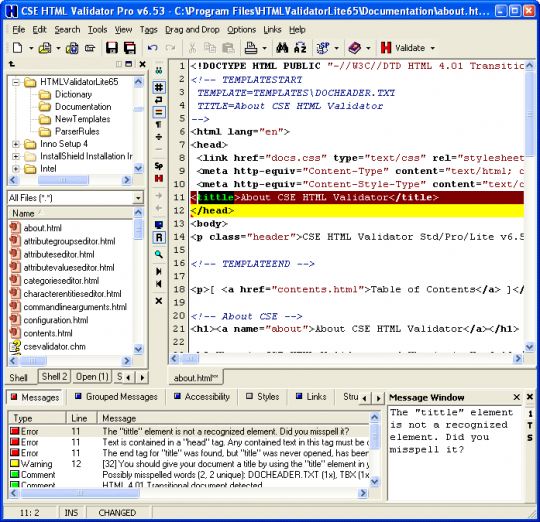Click the previous message arrow icon
Image resolution: width=540 pixels, height=522 pixels.
tap(159, 284)
